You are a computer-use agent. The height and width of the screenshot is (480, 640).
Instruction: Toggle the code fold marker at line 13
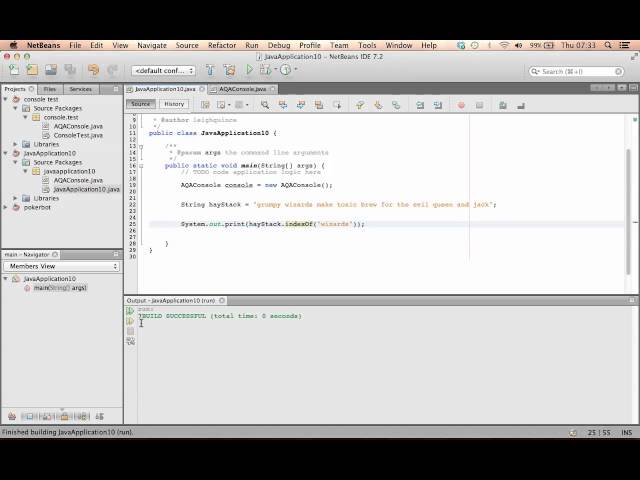click(141, 146)
